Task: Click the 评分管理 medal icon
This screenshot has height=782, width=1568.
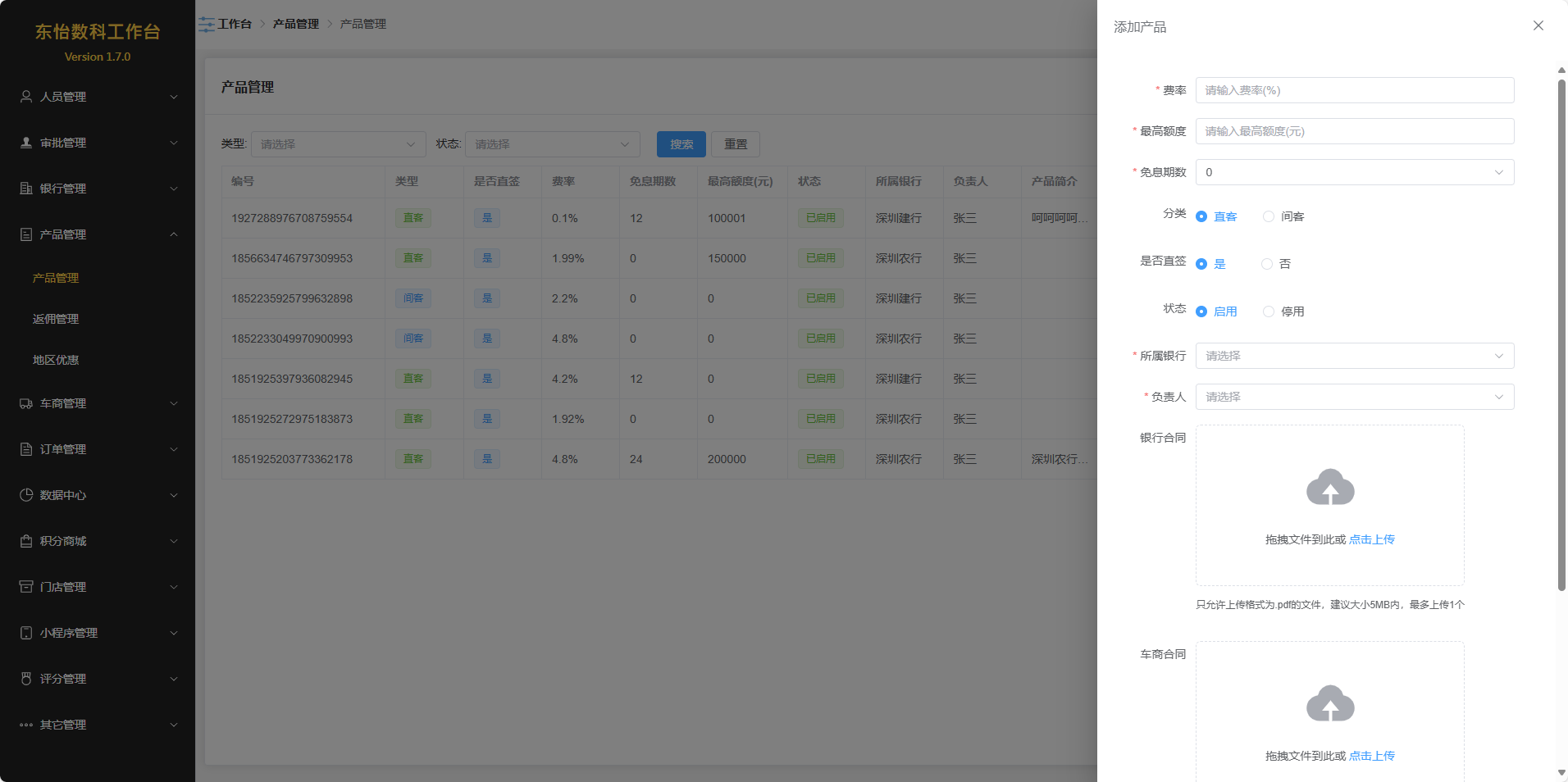Action: [x=26, y=679]
